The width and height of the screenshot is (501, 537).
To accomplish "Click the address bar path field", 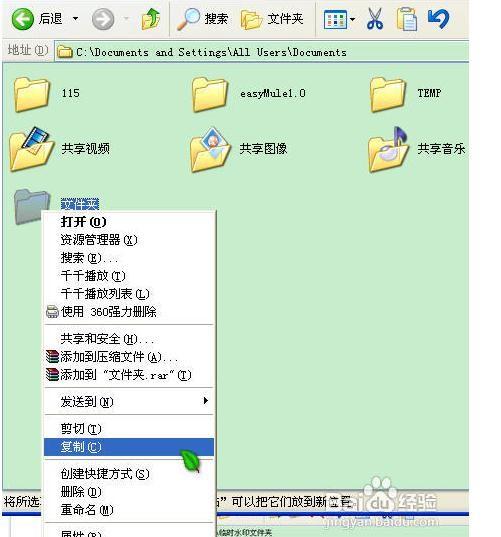I will pyautogui.click(x=262, y=52).
